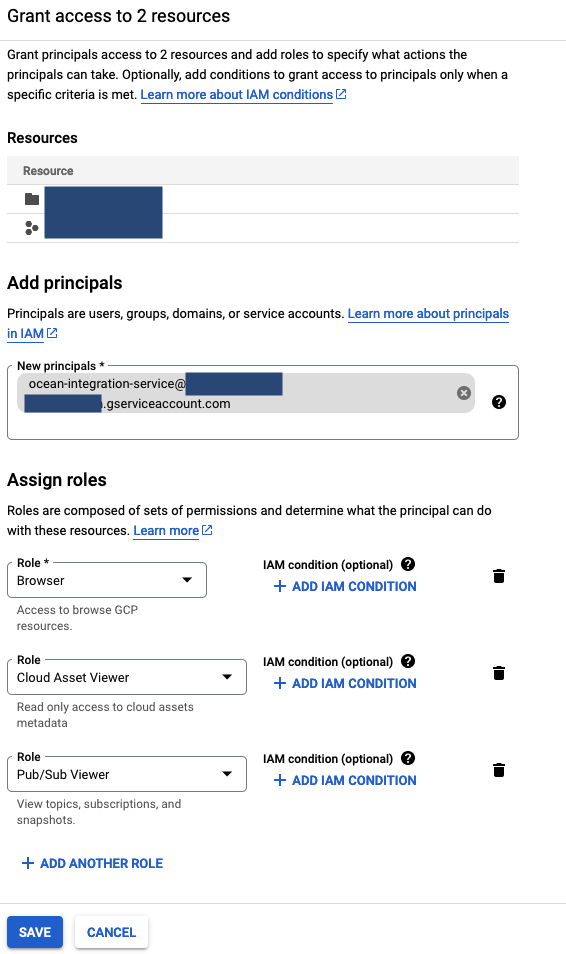Add another role
Image resolution: width=566 pixels, height=954 pixels.
pyautogui.click(x=92, y=863)
